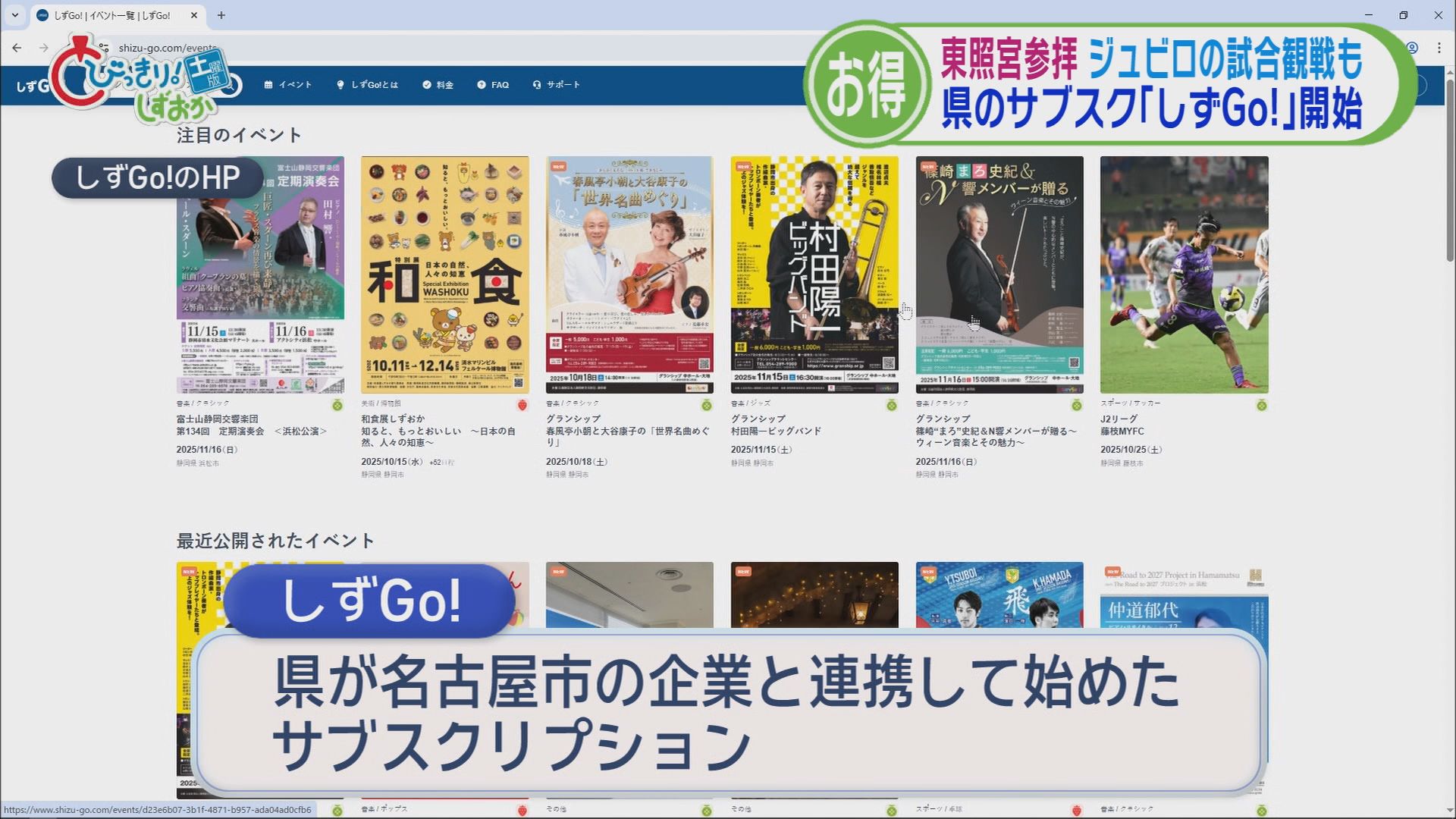Open a new browser tab

pos(221,15)
